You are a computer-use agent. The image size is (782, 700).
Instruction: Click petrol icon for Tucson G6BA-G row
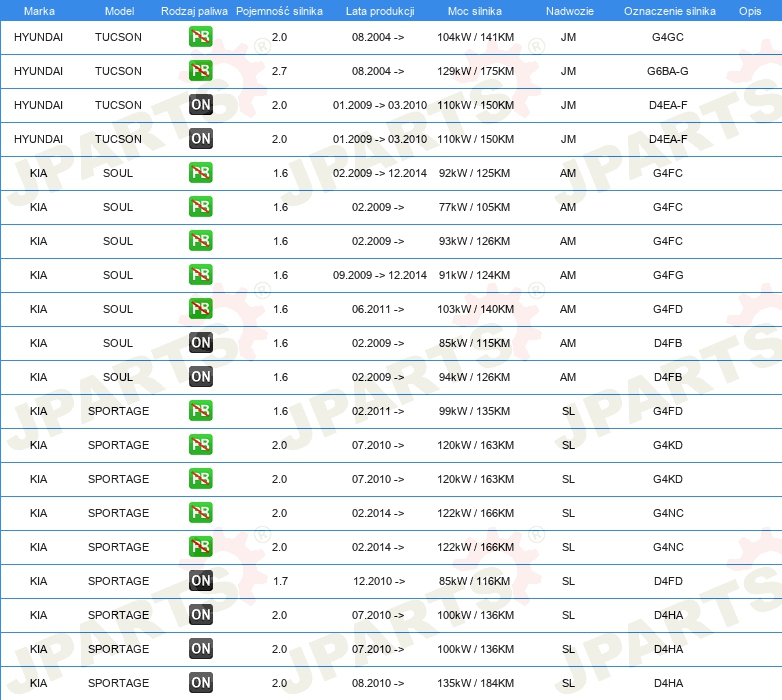[200, 71]
